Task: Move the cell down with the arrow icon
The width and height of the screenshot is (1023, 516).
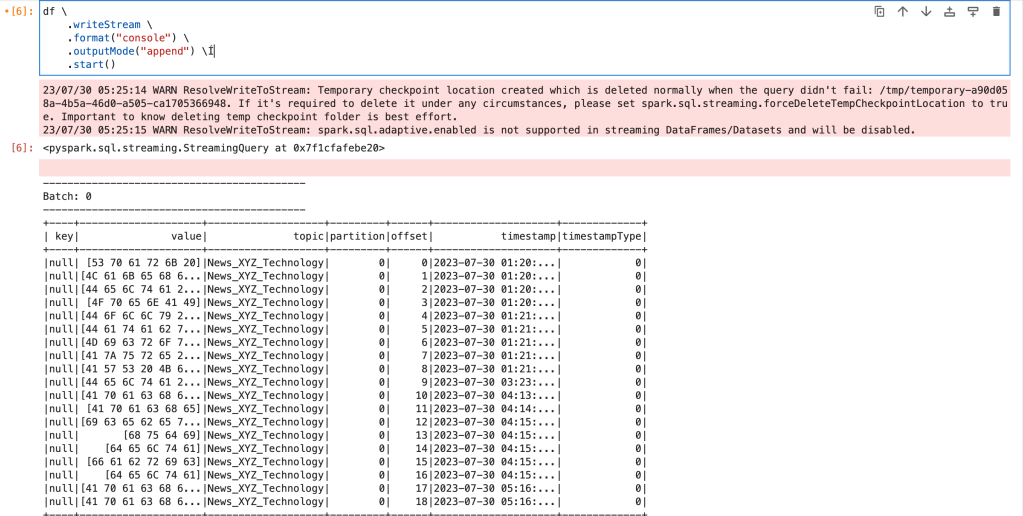Action: 925,12
